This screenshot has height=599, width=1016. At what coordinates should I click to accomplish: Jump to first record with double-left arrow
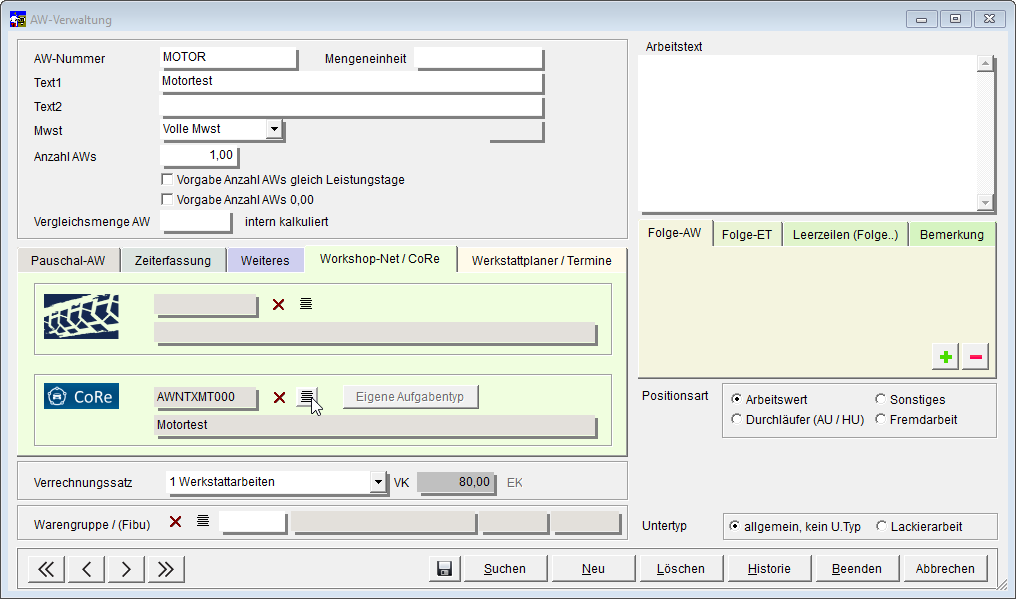tap(46, 569)
